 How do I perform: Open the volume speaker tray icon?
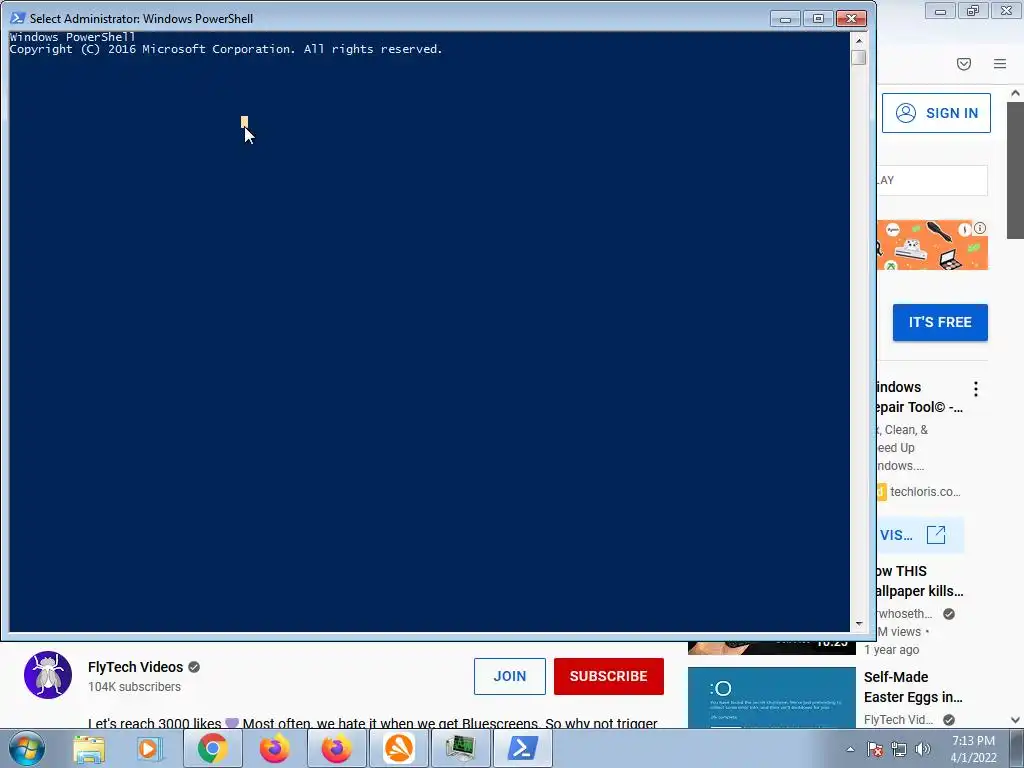923,749
